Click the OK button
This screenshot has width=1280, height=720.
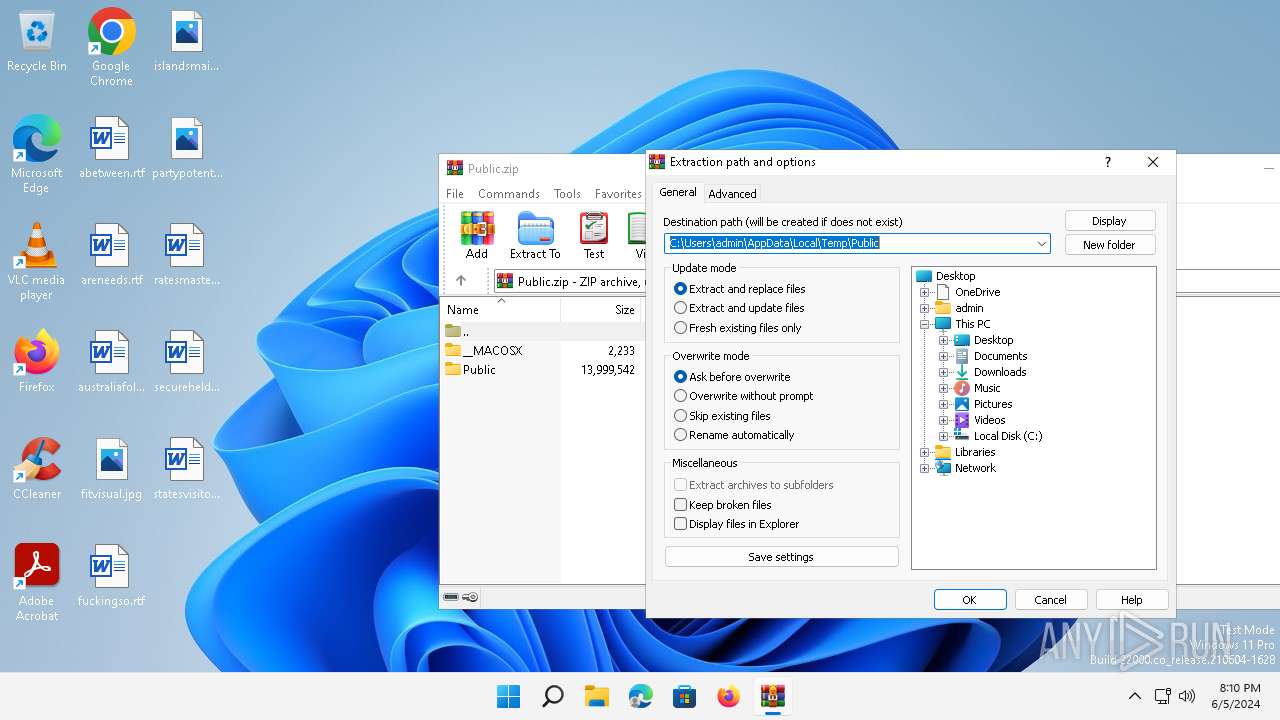[970, 600]
